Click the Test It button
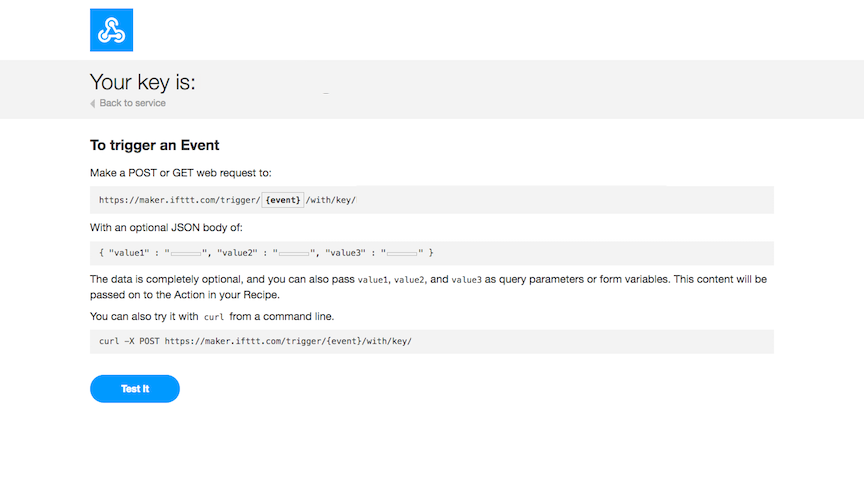Viewport: 864px width, 484px height. [x=135, y=389]
